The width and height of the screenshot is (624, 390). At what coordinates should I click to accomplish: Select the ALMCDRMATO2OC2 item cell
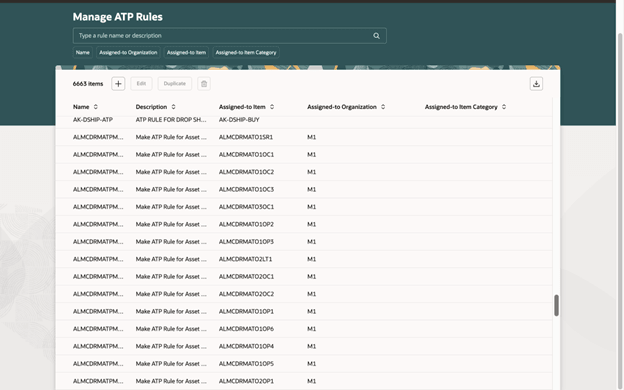246,294
